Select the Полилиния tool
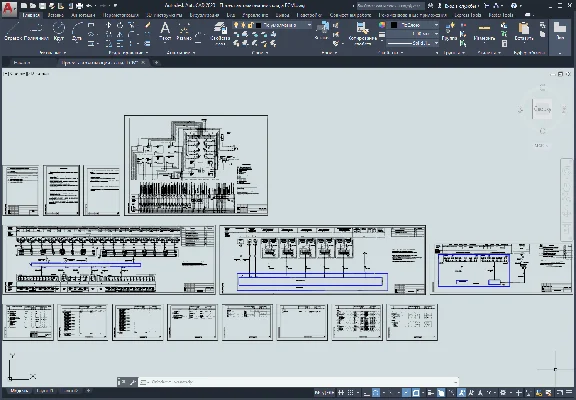 [36, 32]
